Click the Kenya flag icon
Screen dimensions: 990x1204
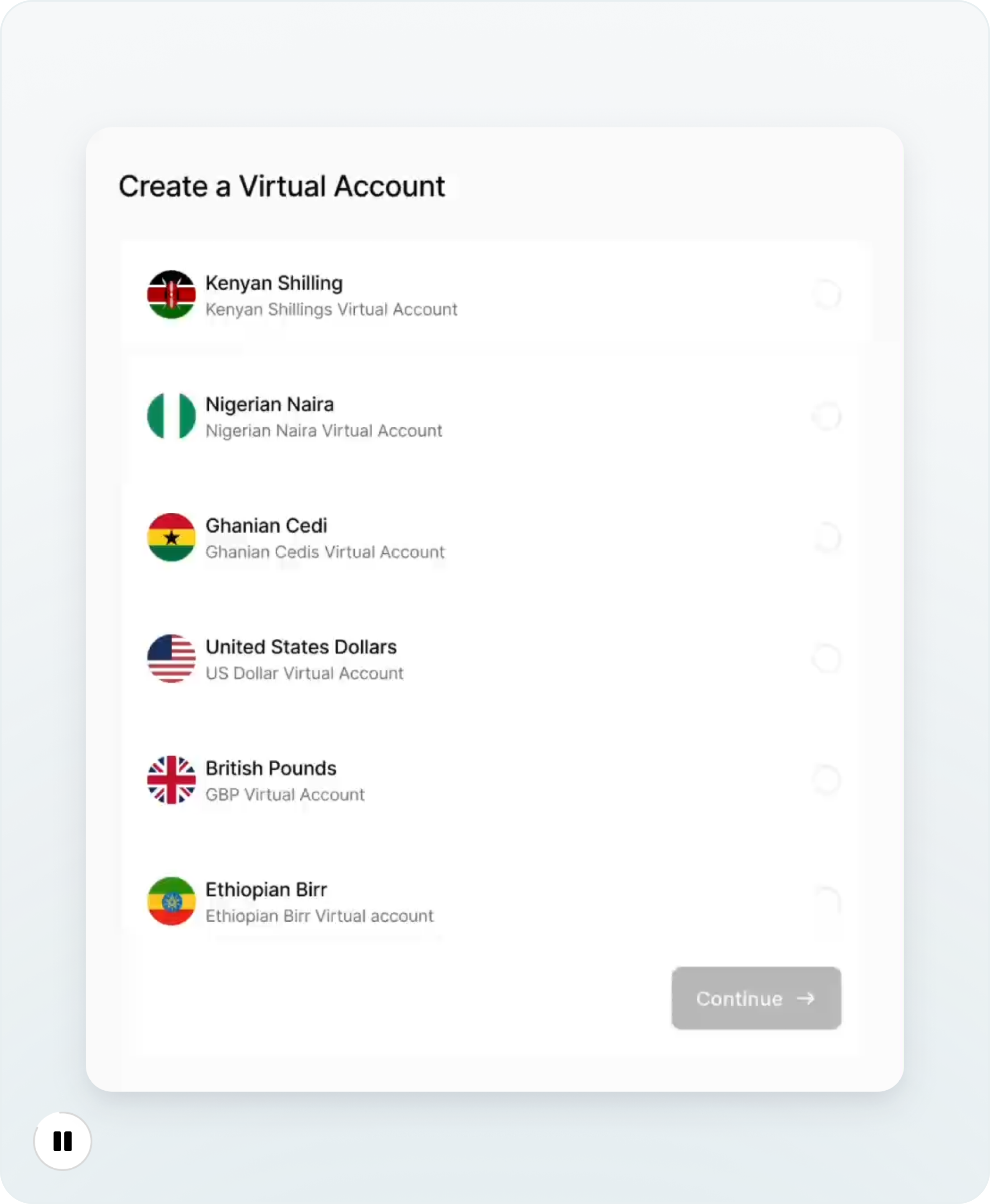(x=171, y=295)
